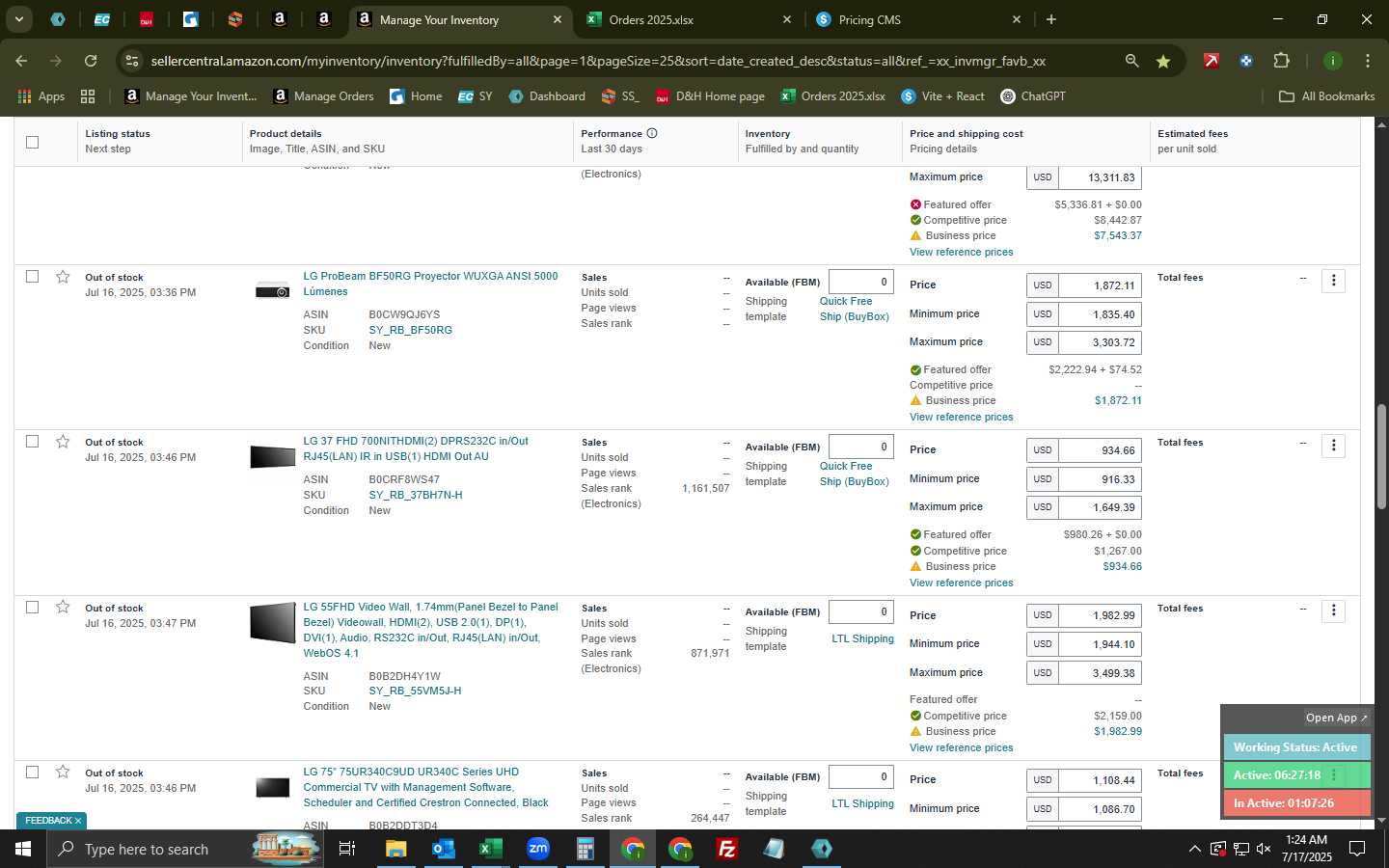Click the Open App button in overlay
This screenshot has width=1389, height=868.
1336,718
